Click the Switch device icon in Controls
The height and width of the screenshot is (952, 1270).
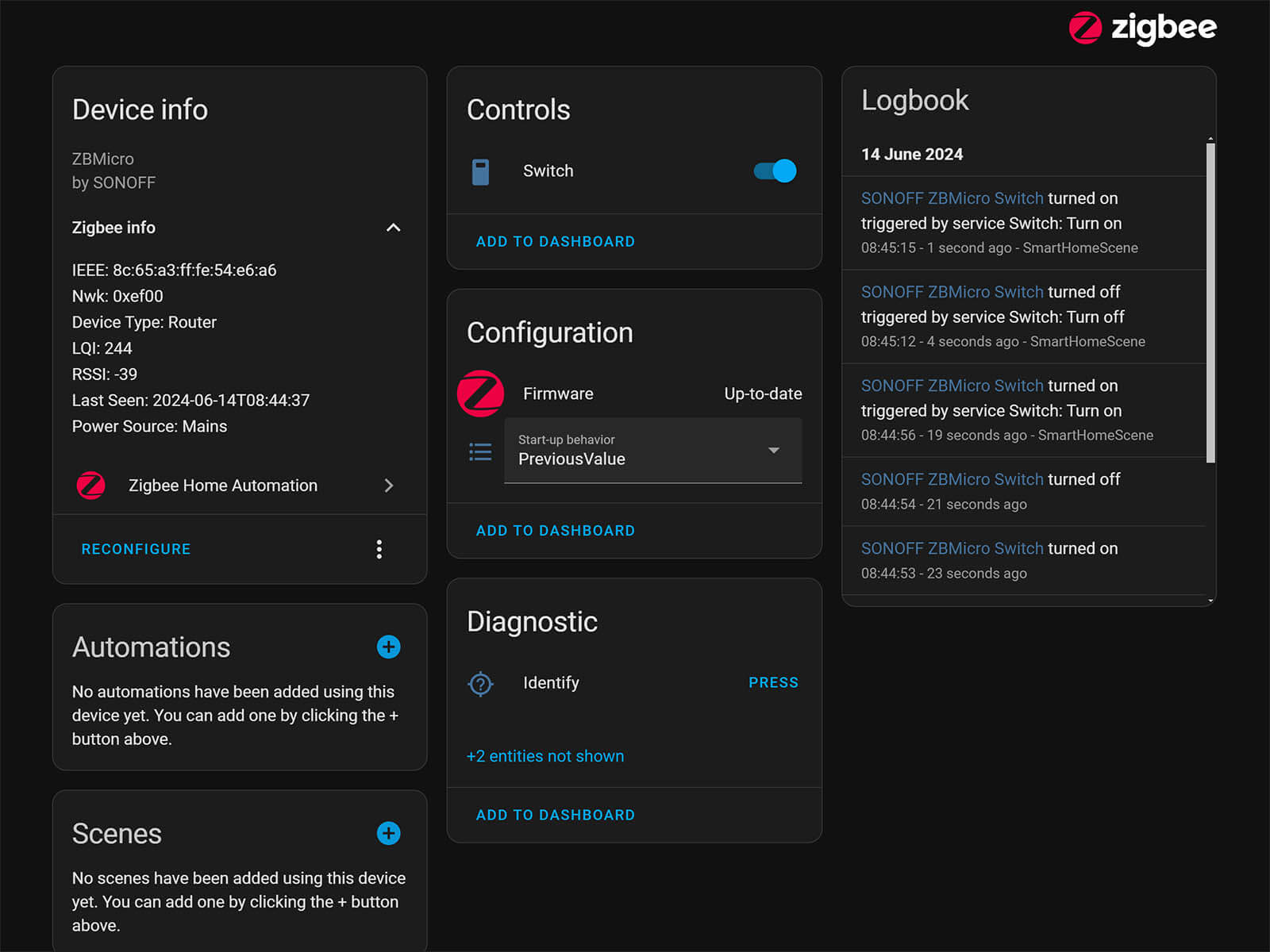tap(480, 171)
